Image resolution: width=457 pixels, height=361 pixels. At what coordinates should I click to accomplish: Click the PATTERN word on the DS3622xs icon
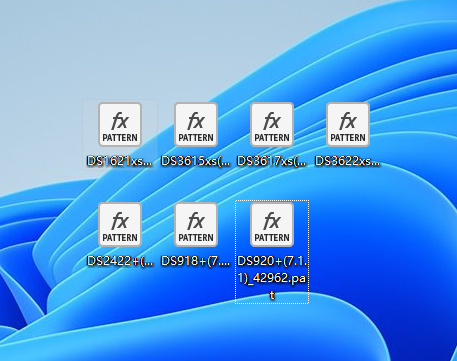(x=348, y=138)
